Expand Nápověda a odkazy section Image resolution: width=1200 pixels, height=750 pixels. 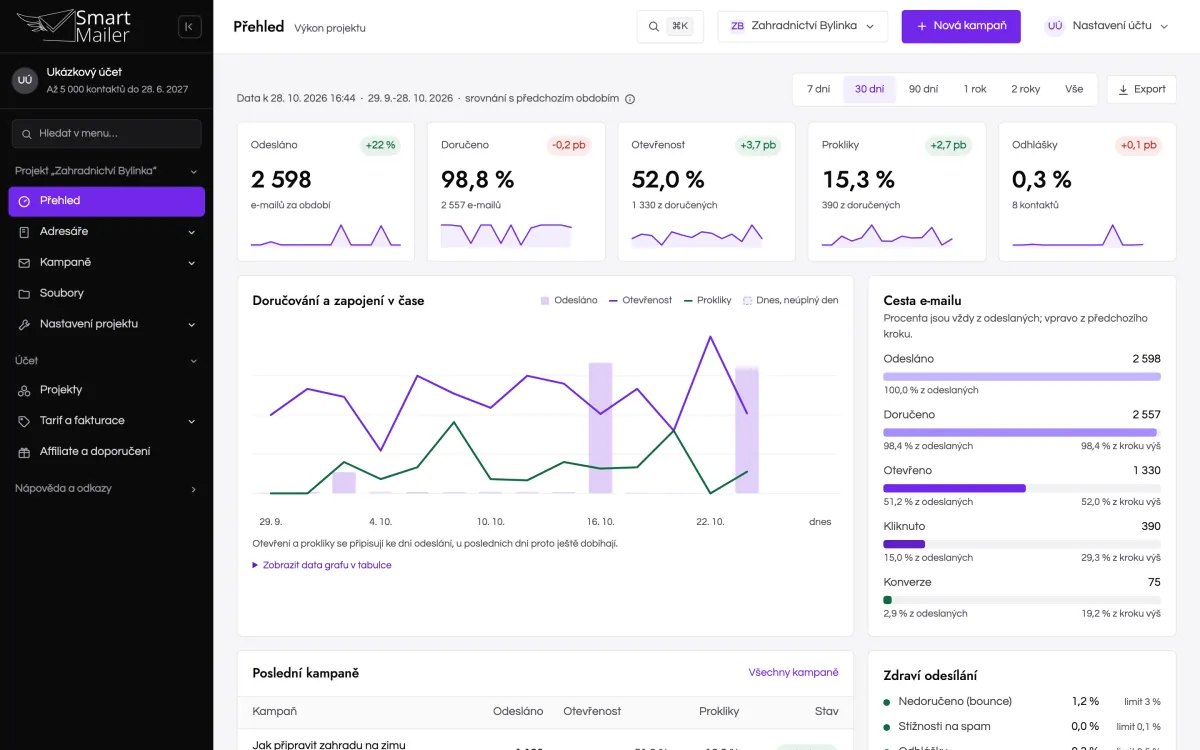click(x=106, y=489)
